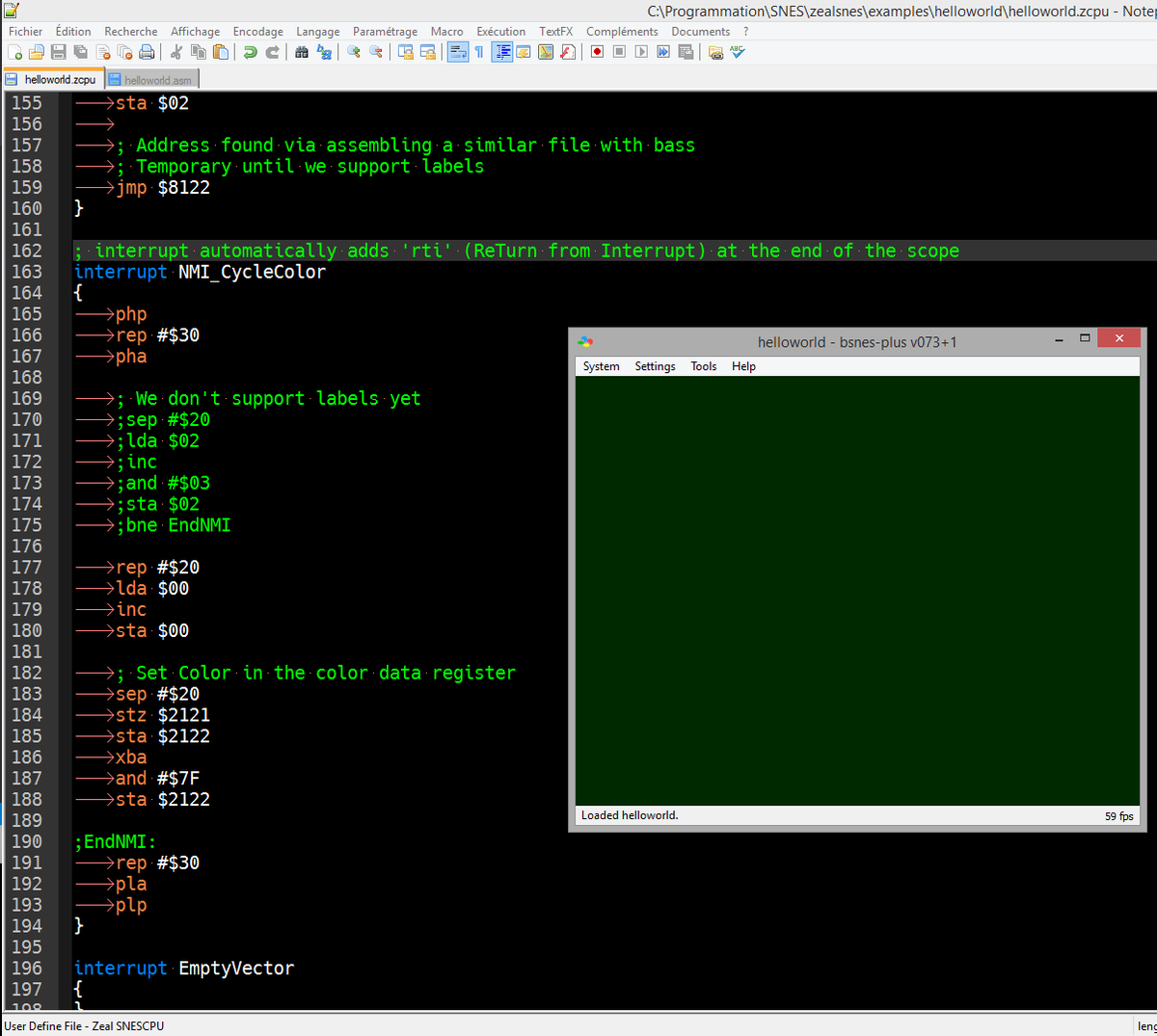
Task: Click the Save All toolbar icon
Action: pos(81,52)
